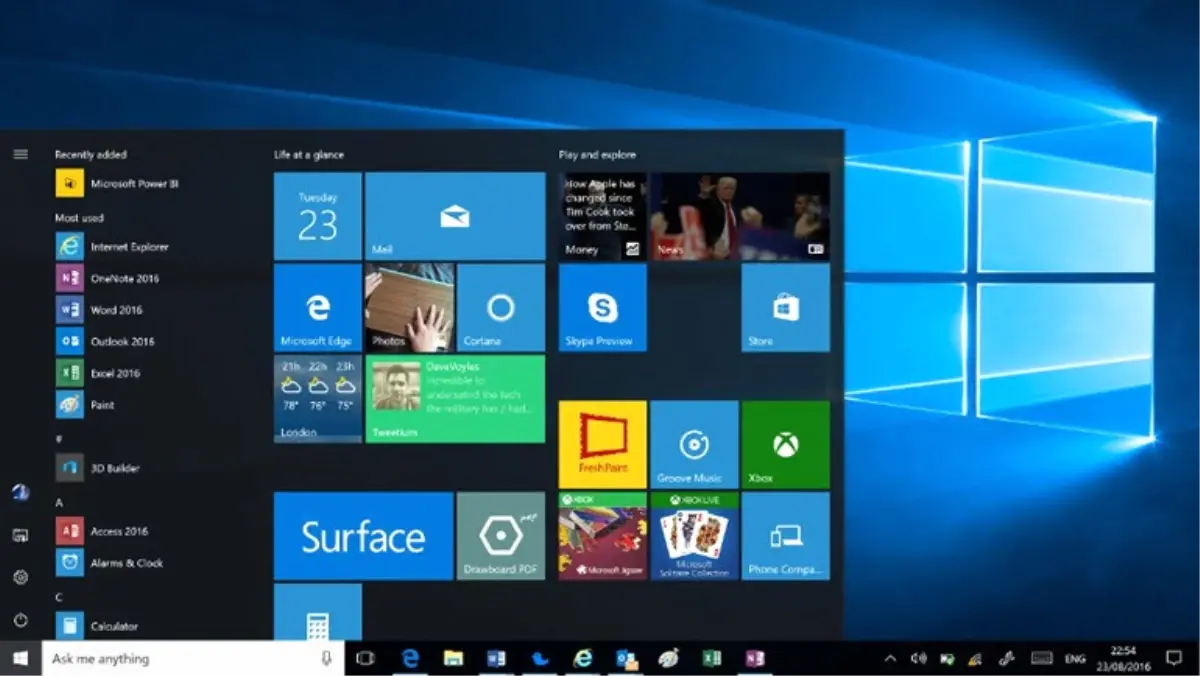Toggle Task View on the taskbar
The height and width of the screenshot is (676, 1200).
[x=365, y=658]
